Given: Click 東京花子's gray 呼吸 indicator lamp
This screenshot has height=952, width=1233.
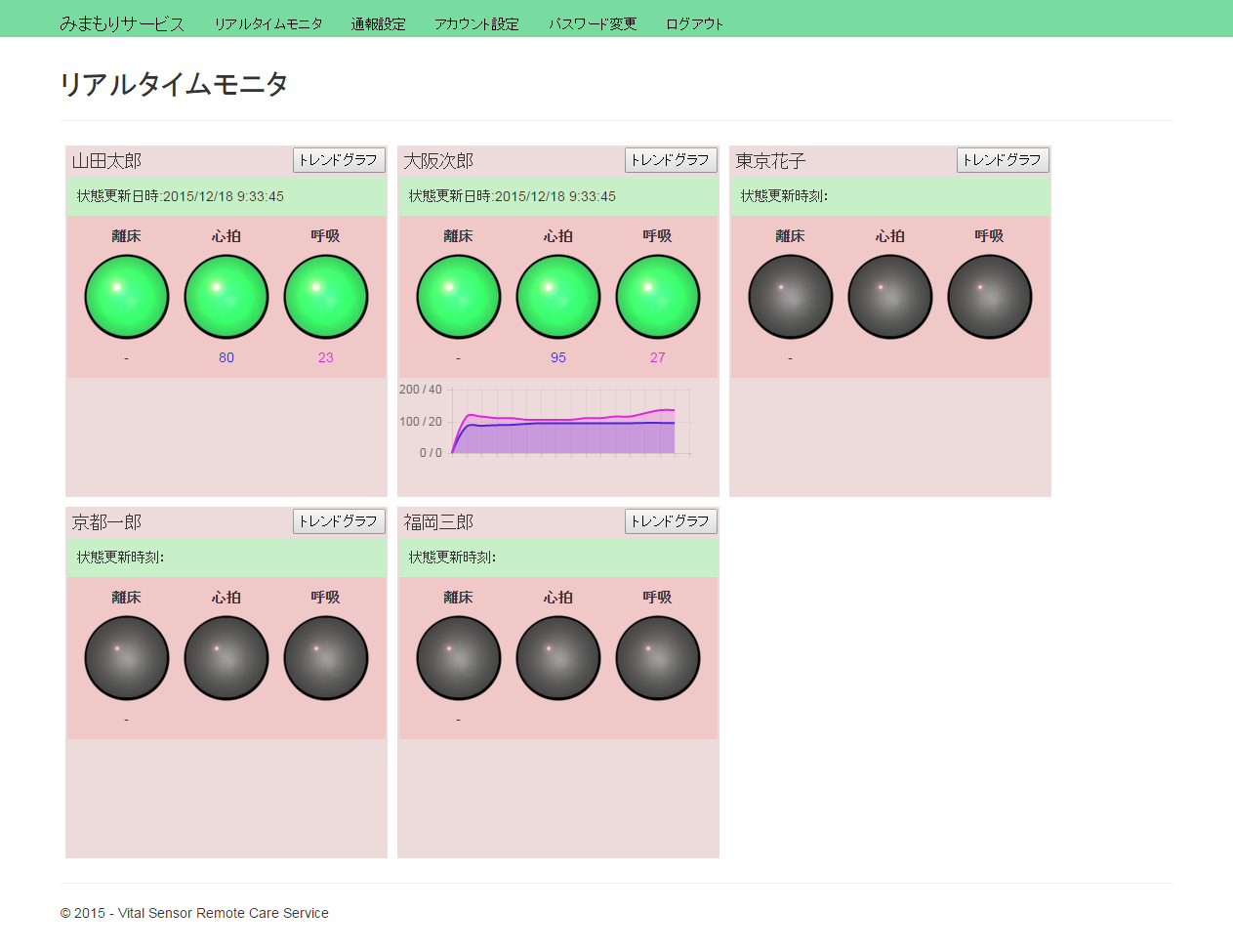Looking at the screenshot, I should point(990,297).
